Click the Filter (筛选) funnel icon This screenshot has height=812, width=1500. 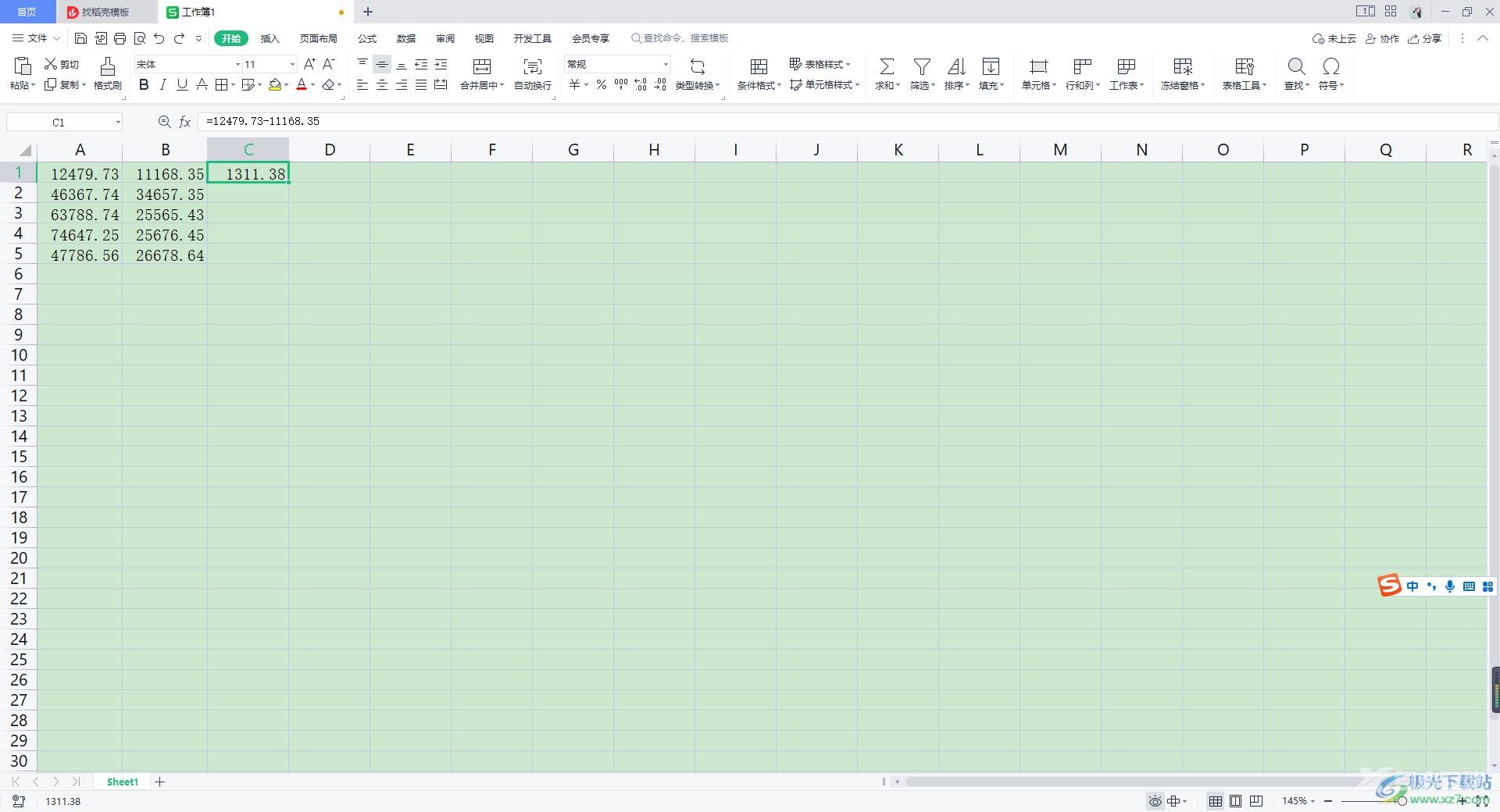pos(922,66)
